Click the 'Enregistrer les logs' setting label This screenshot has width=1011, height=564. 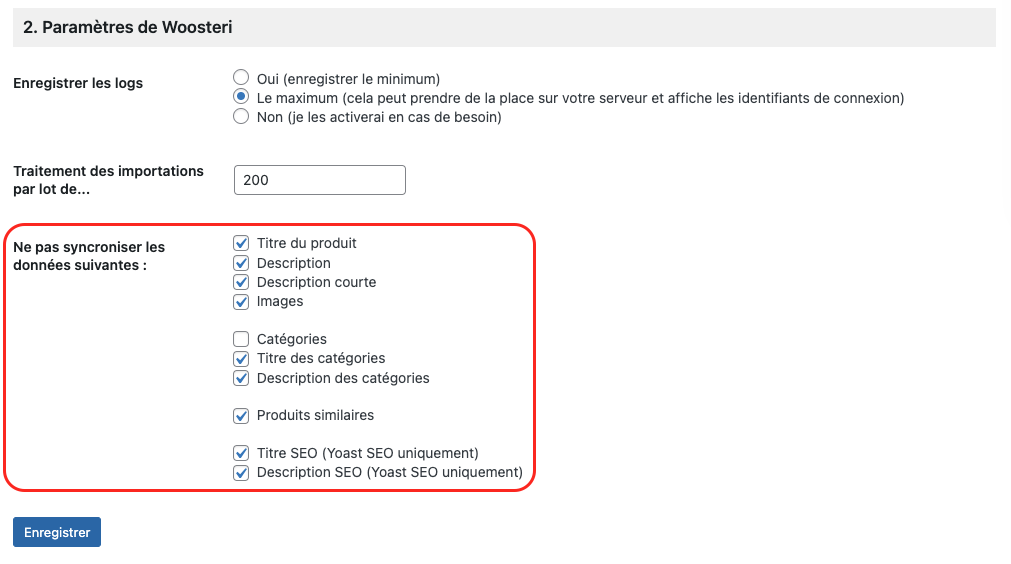78,83
